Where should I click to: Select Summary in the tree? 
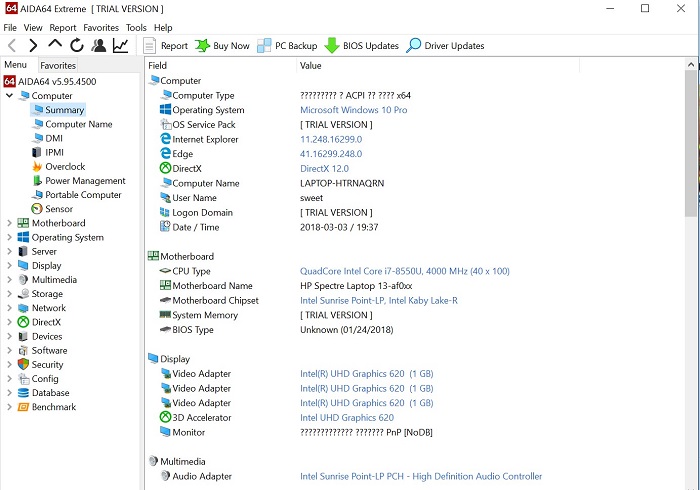point(58,110)
